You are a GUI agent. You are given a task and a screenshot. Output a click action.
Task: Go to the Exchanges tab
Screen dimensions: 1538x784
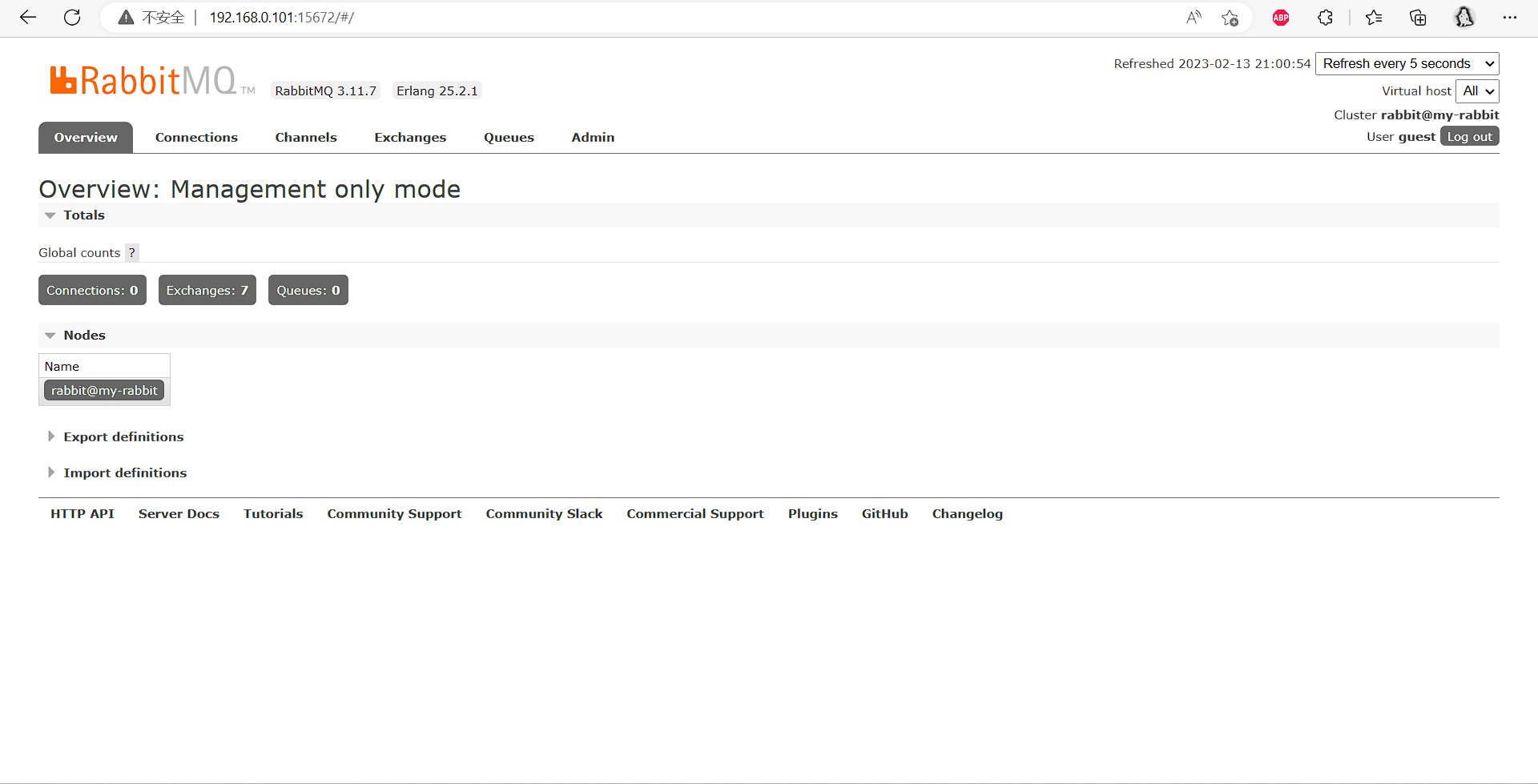click(x=410, y=138)
